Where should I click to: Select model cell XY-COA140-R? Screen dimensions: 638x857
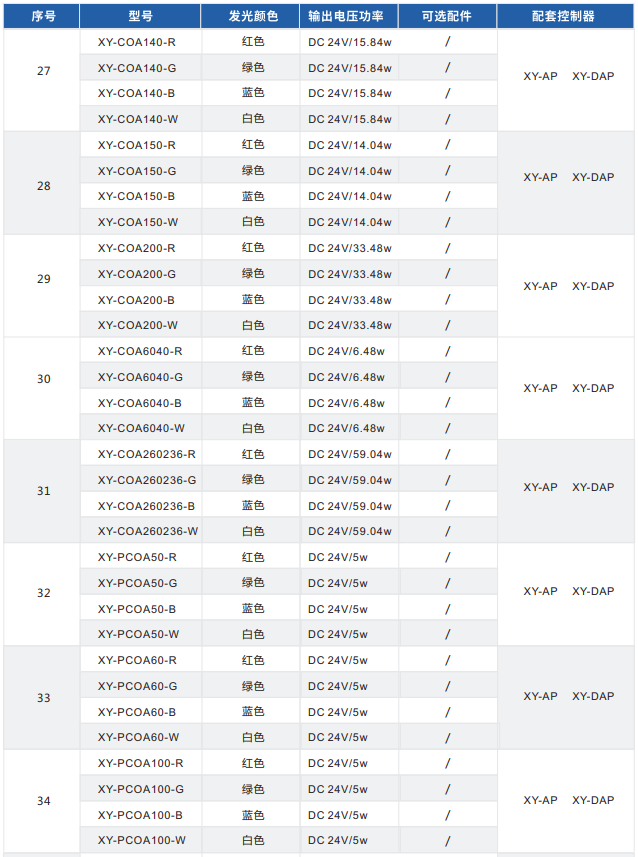click(137, 42)
